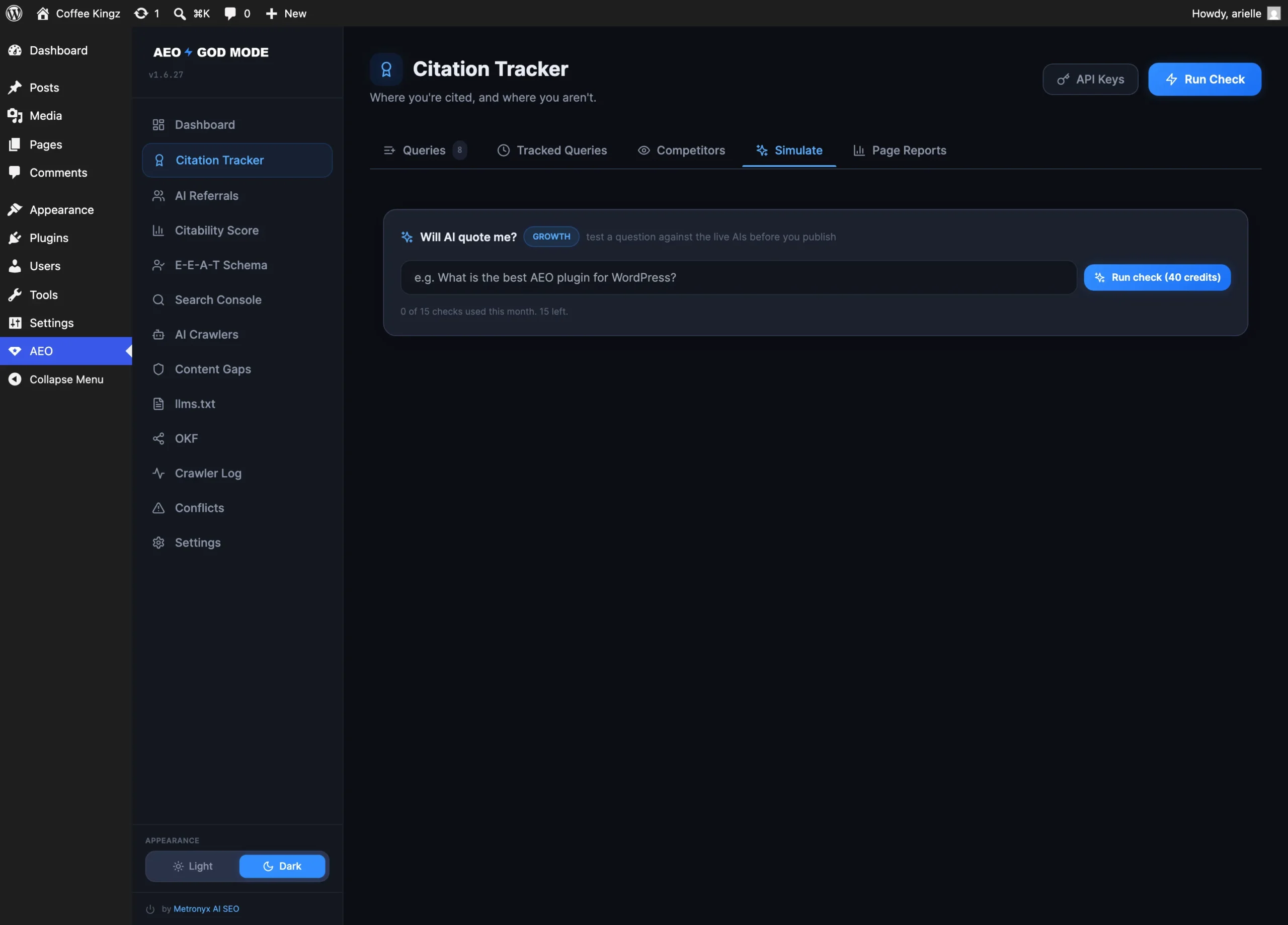Open the API Keys button
Screen dimensions: 1288x925
pos(1090,79)
